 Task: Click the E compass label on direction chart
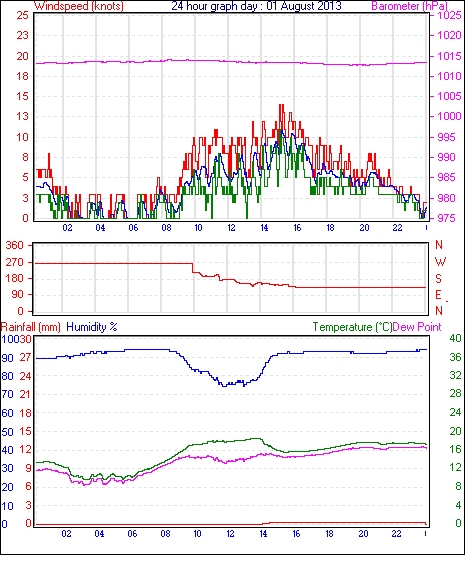(x=438, y=295)
